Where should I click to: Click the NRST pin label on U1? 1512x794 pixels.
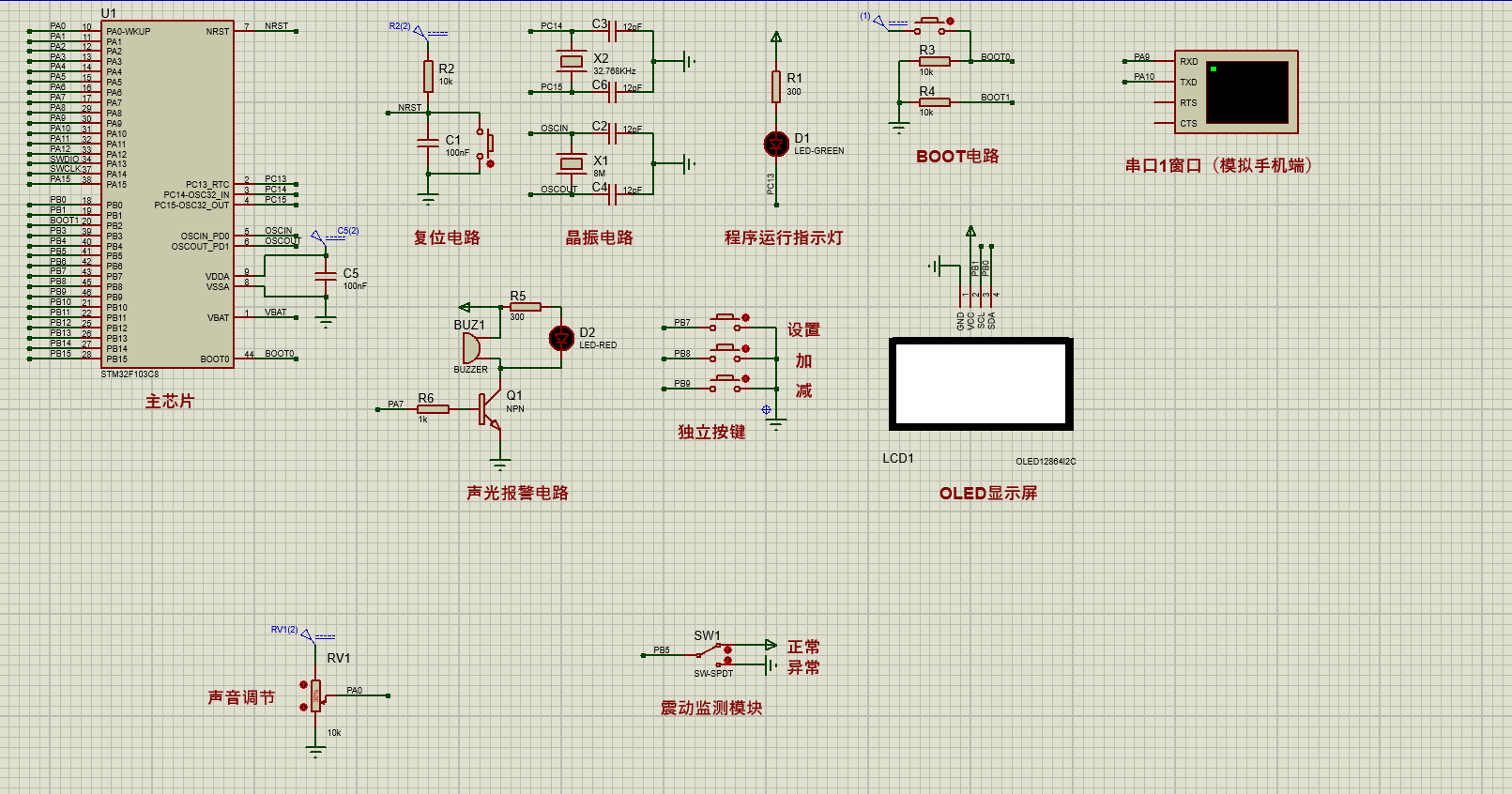(218, 31)
